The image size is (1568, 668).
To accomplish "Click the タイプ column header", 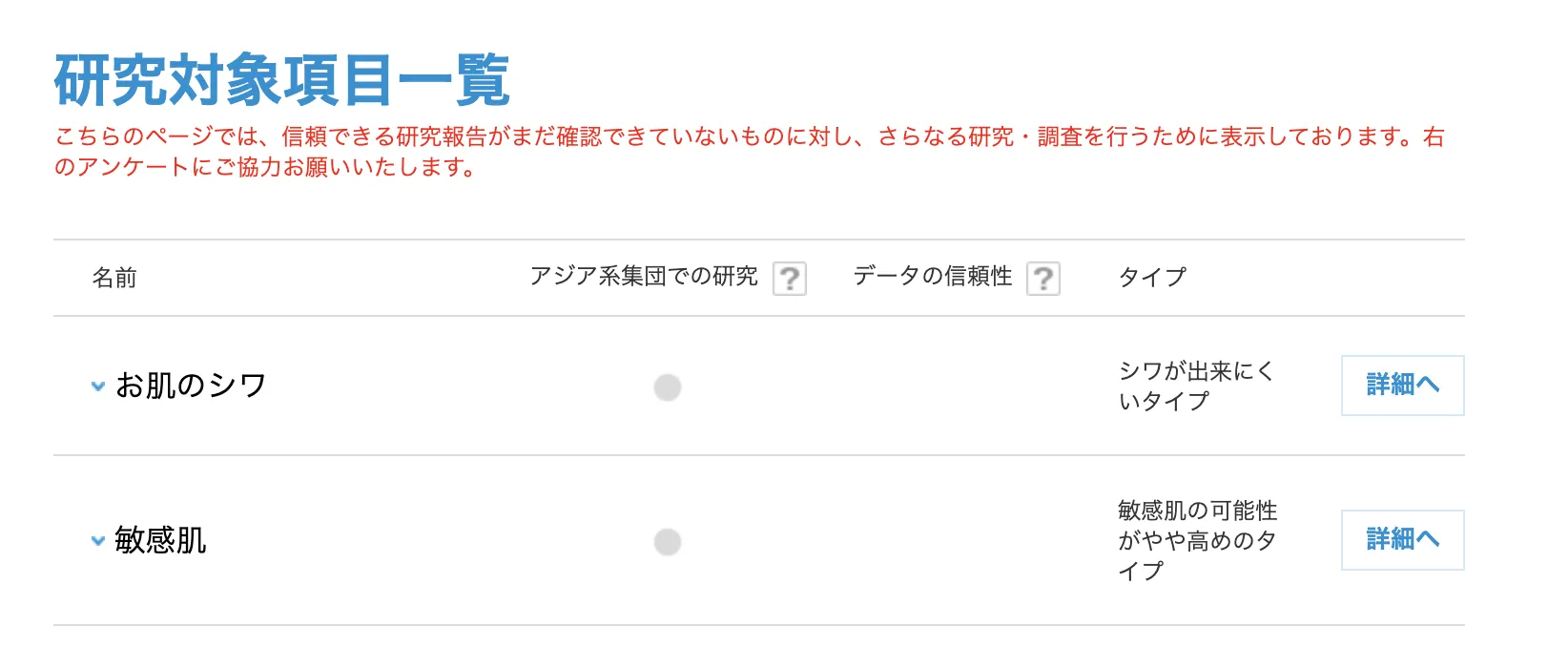I will pyautogui.click(x=1152, y=278).
